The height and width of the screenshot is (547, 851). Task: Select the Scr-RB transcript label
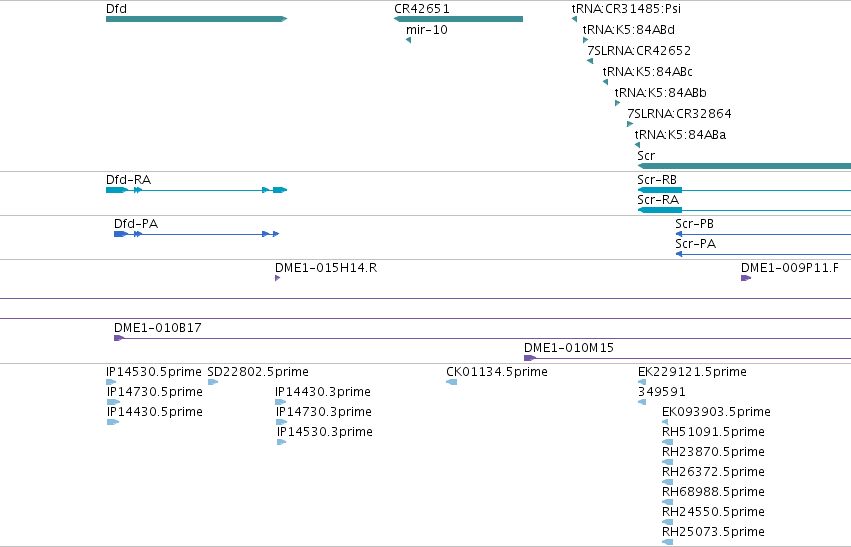click(x=657, y=180)
